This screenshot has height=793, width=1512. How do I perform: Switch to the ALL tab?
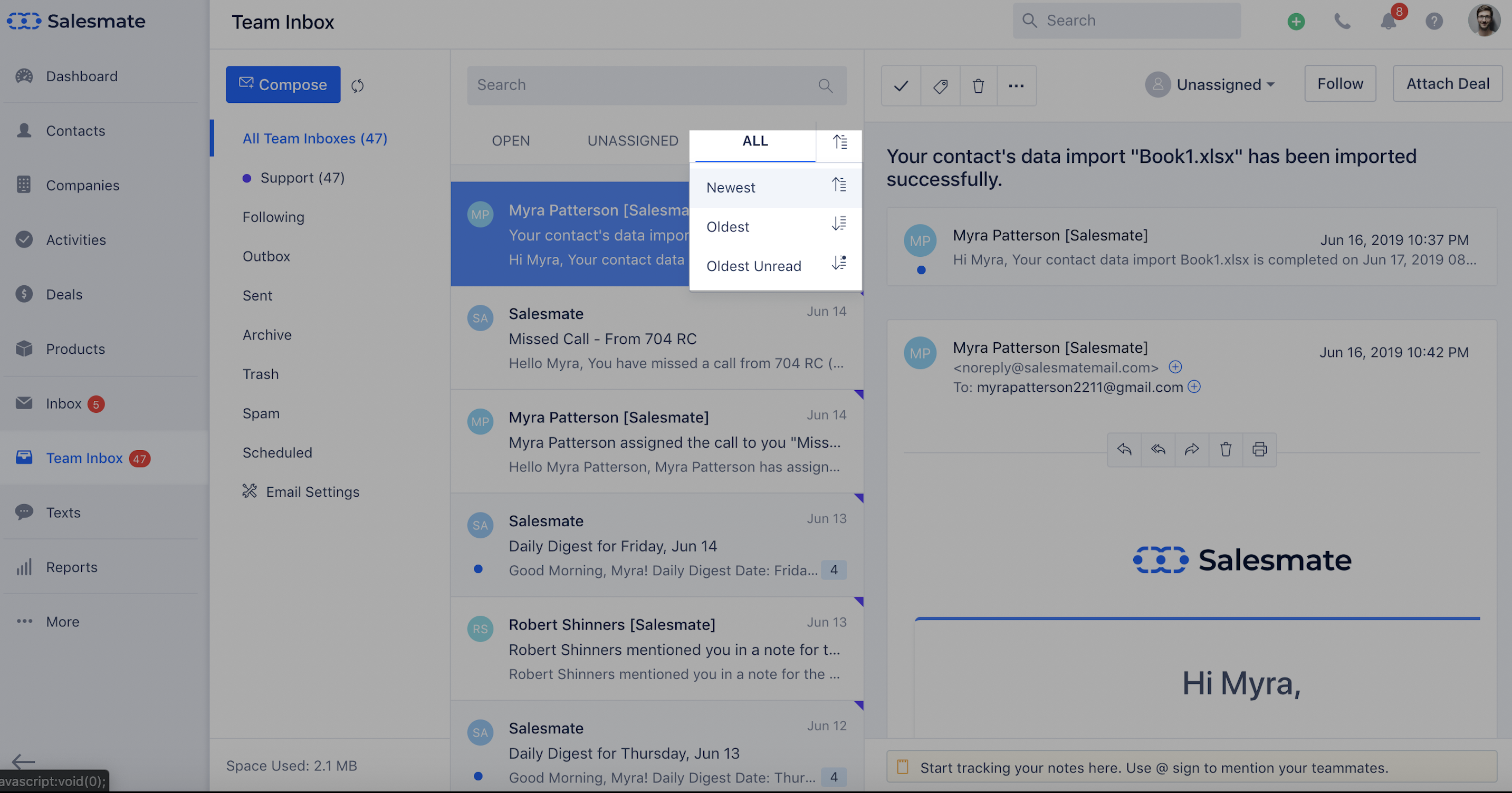point(755,141)
